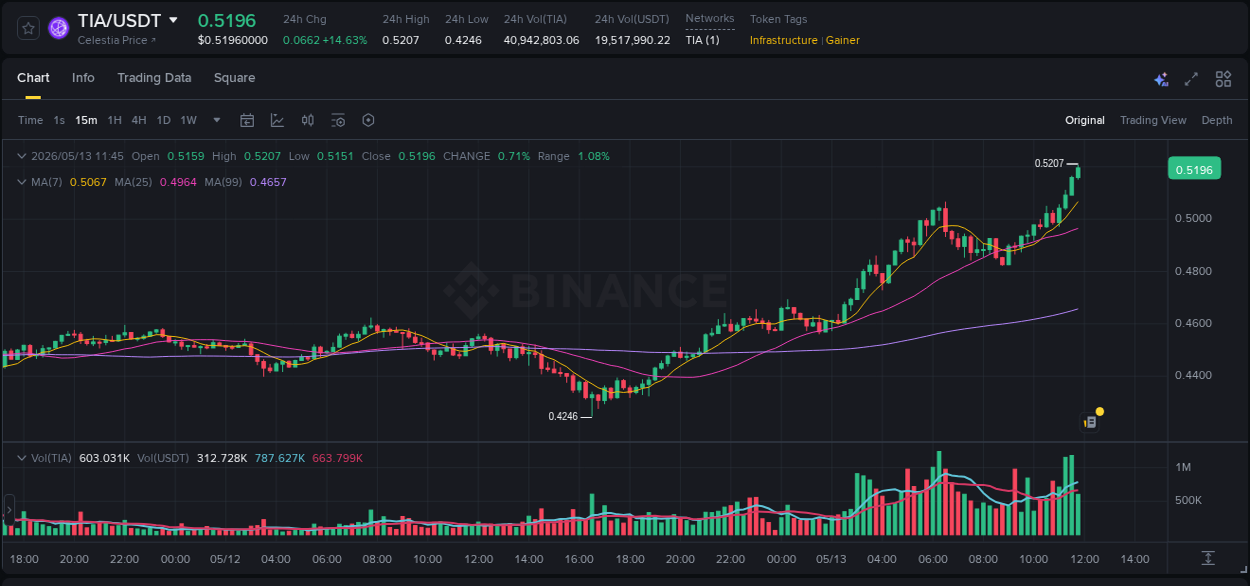Open the chart layout grid icon

click(x=1223, y=79)
